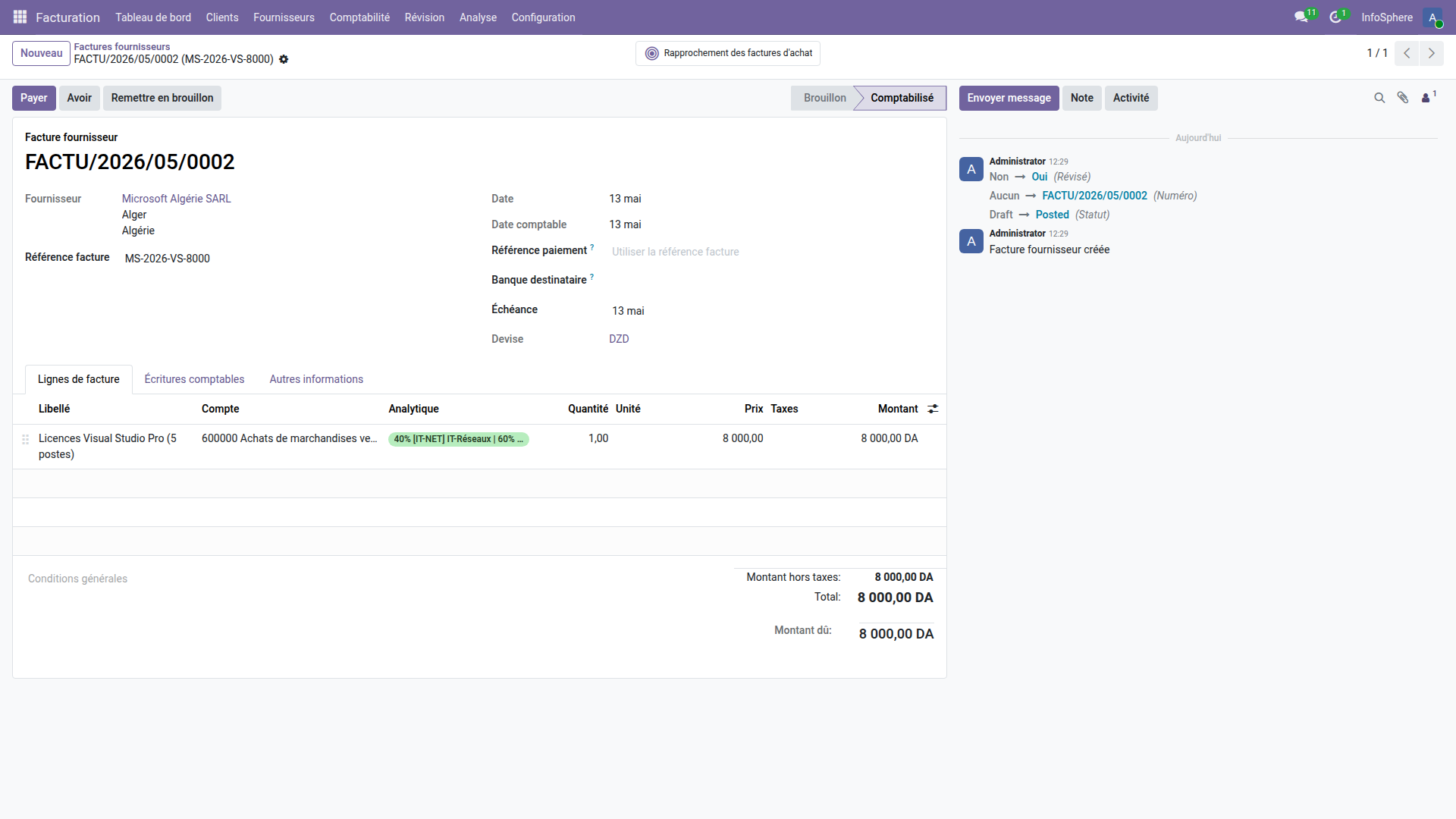This screenshot has width=1456, height=819.
Task: Click the Licences Visual Studio Pro line label
Action: [x=108, y=446]
